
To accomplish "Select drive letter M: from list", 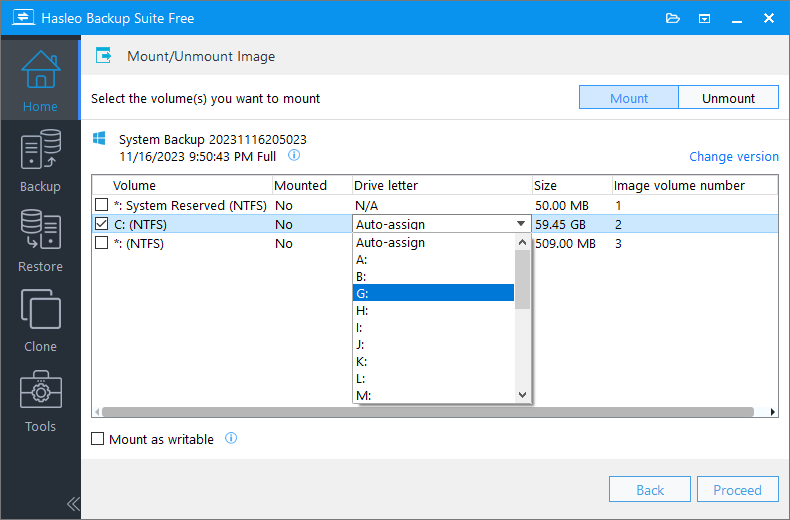I will [433, 395].
